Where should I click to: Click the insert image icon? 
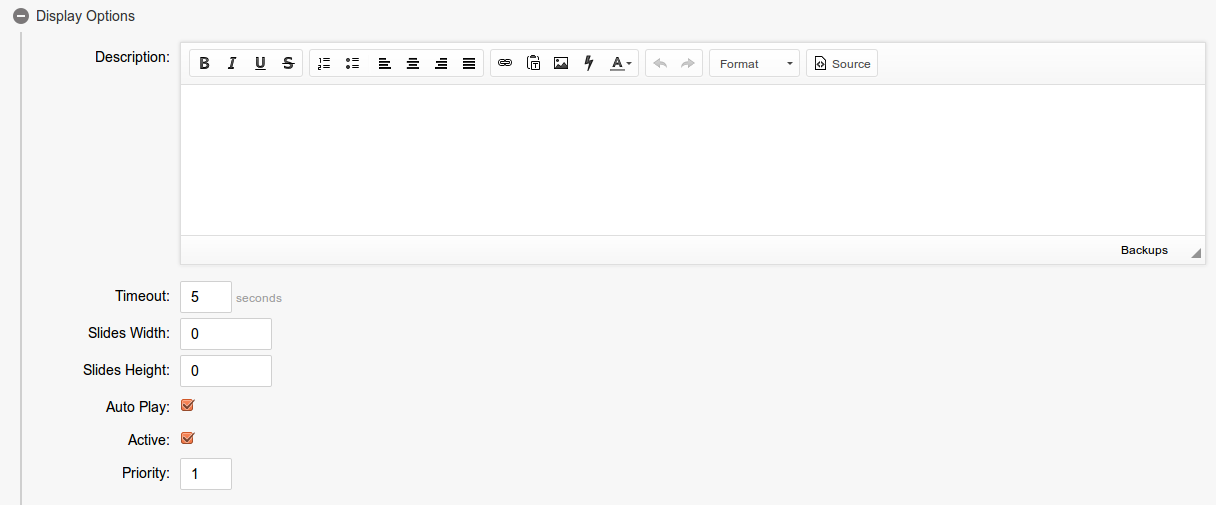[561, 64]
